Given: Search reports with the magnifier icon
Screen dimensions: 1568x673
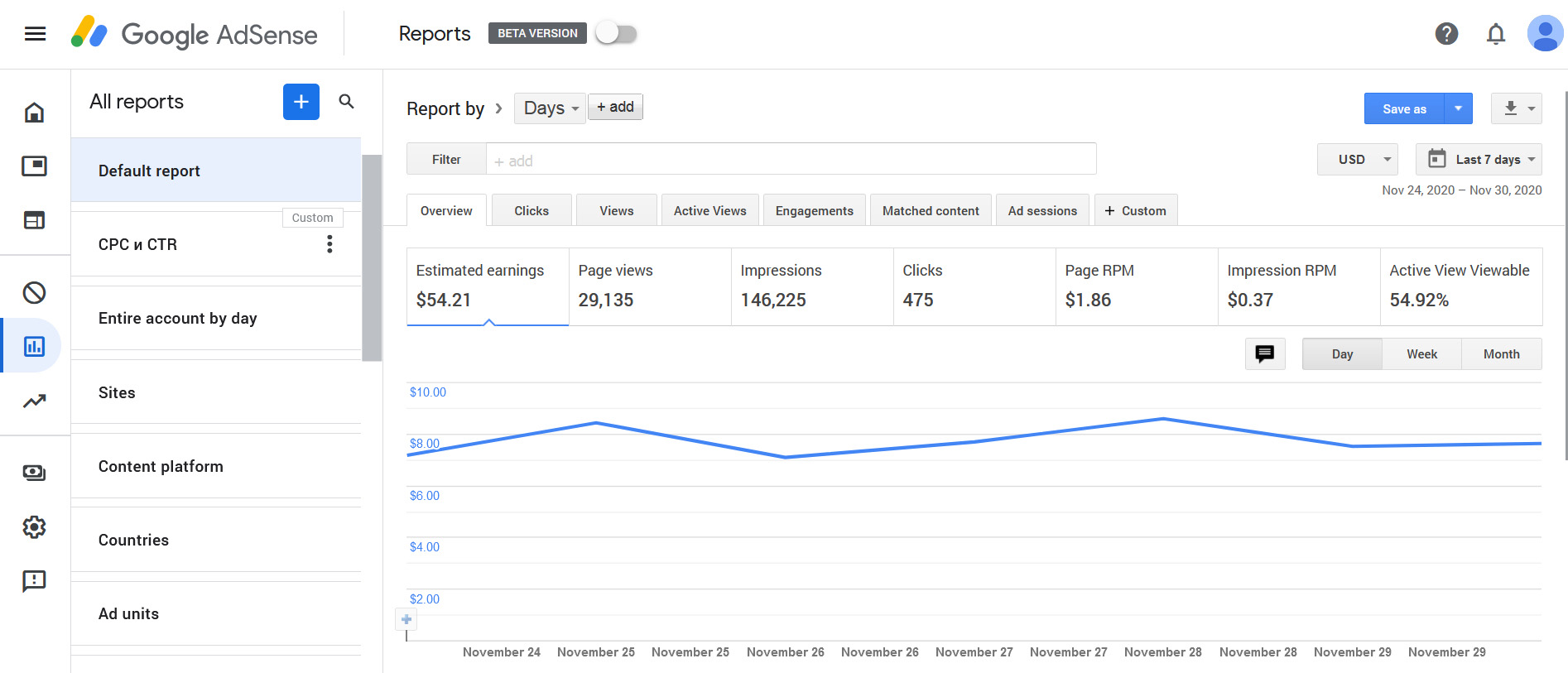Looking at the screenshot, I should [347, 102].
